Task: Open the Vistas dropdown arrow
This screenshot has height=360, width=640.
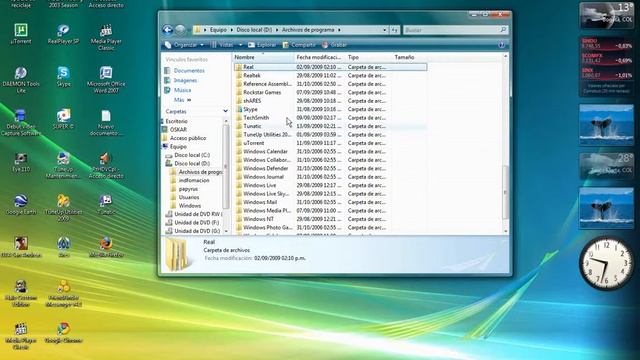Action: click(x=240, y=45)
